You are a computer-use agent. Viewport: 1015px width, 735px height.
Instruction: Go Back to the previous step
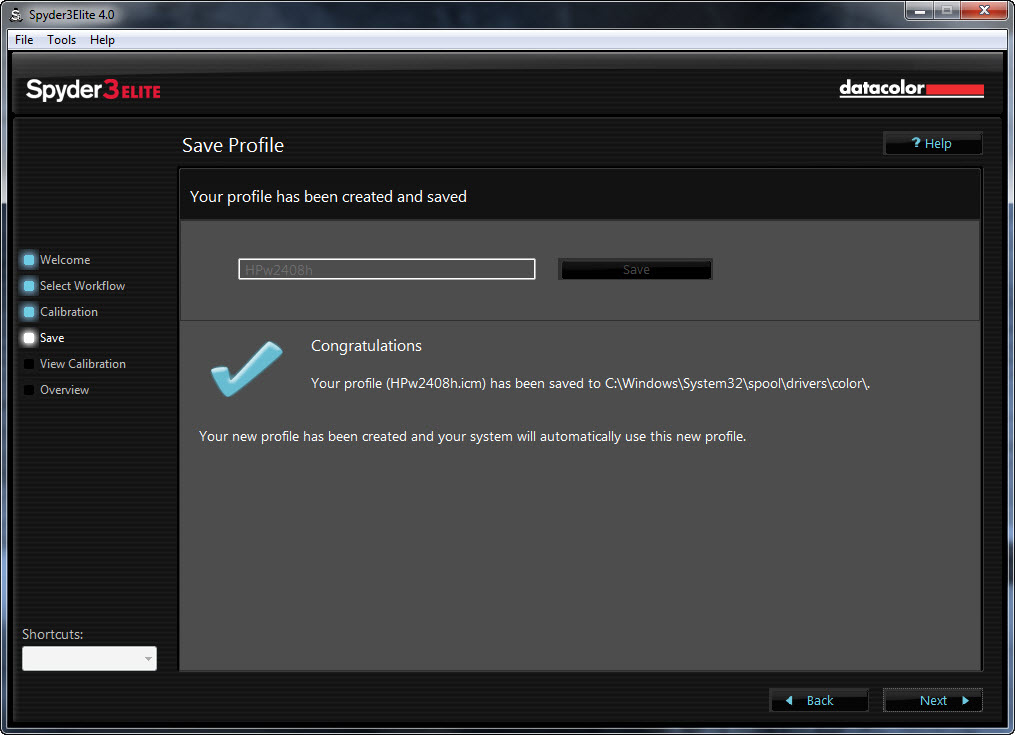click(x=819, y=700)
